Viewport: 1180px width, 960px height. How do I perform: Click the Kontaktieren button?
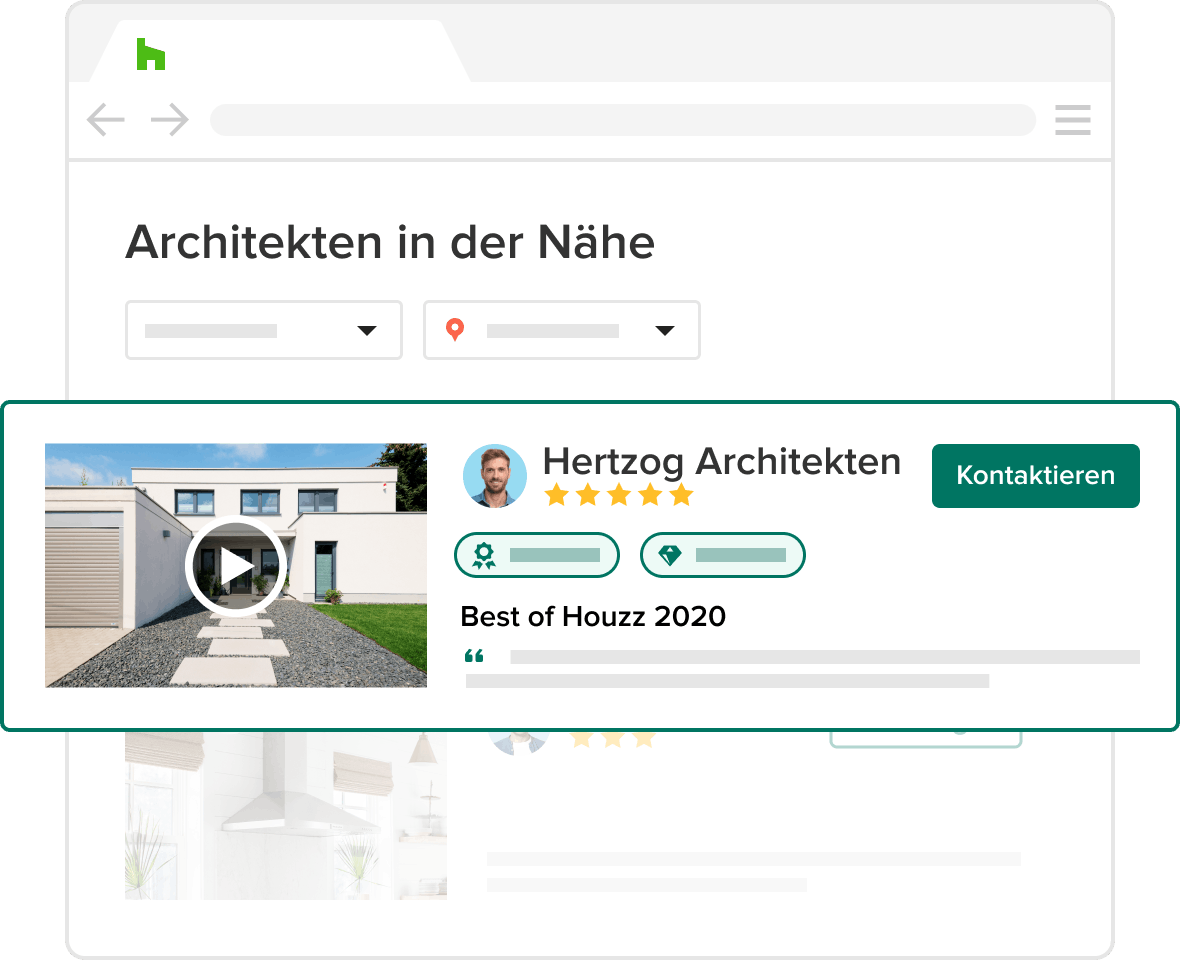pos(1036,475)
